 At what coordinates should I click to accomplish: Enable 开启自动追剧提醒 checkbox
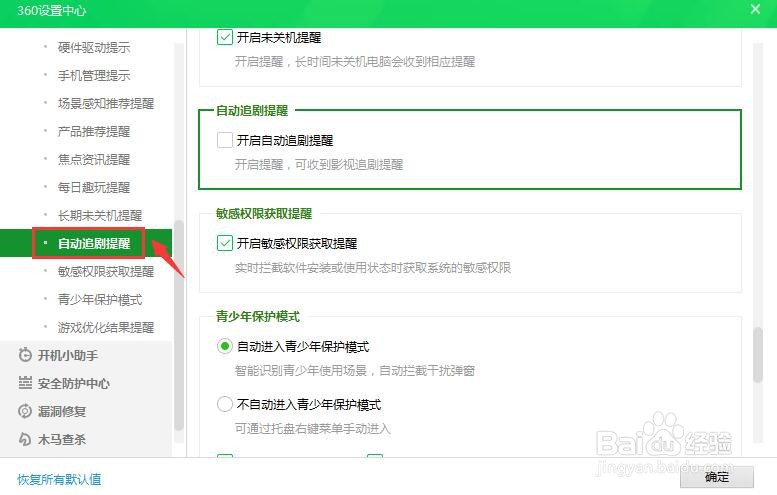click(x=224, y=140)
